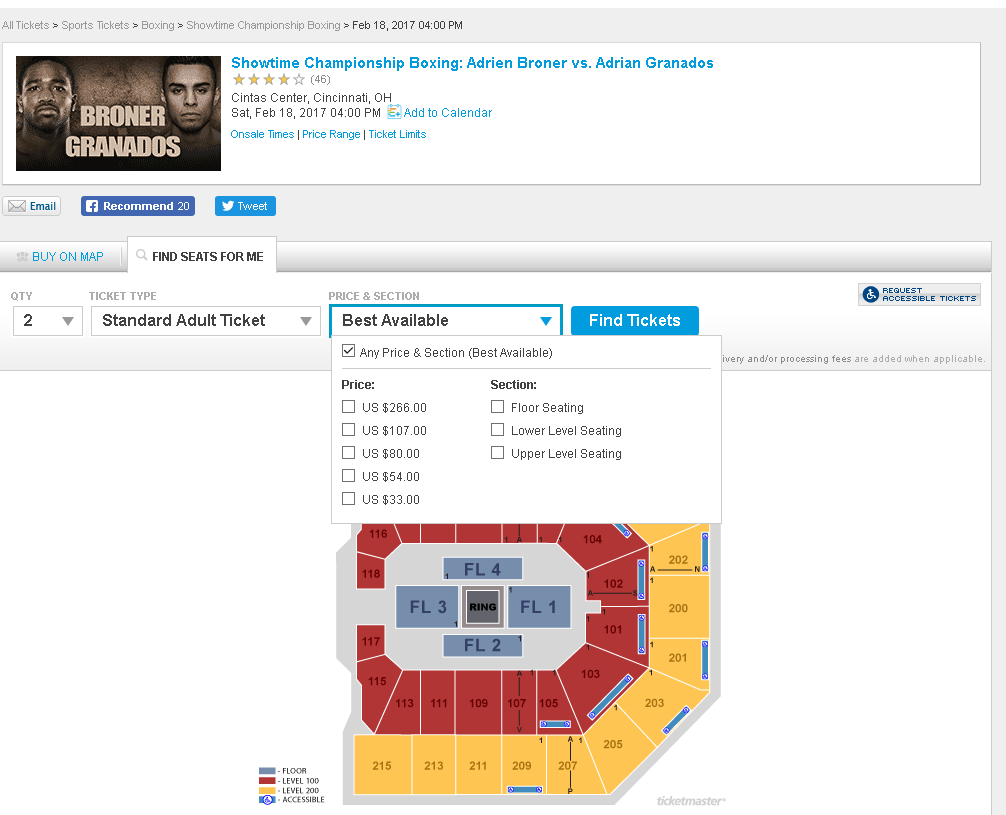The height and width of the screenshot is (815, 1006).
Task: Click the Request Accessible Tickets wheelchair icon
Action: [x=870, y=294]
